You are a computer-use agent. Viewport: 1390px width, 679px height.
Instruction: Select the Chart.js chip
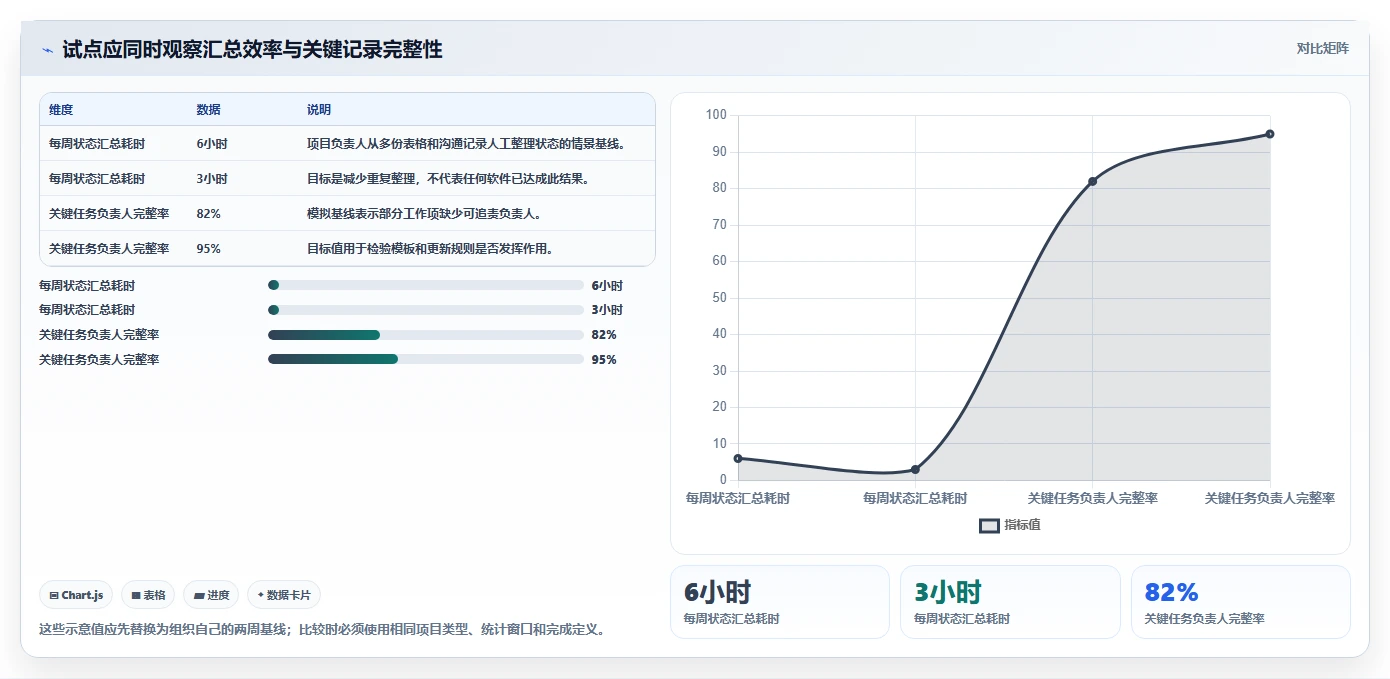pos(77,595)
